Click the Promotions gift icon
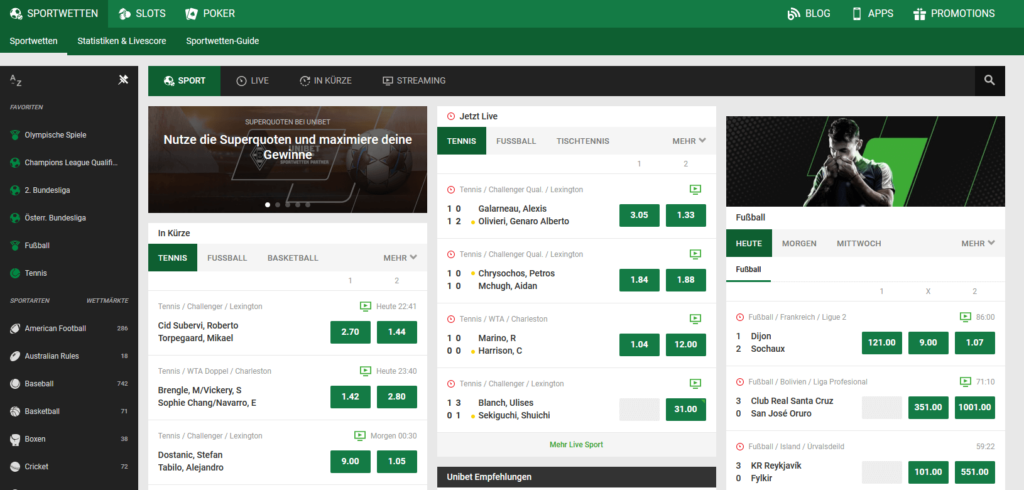The image size is (1024, 490). pos(920,14)
